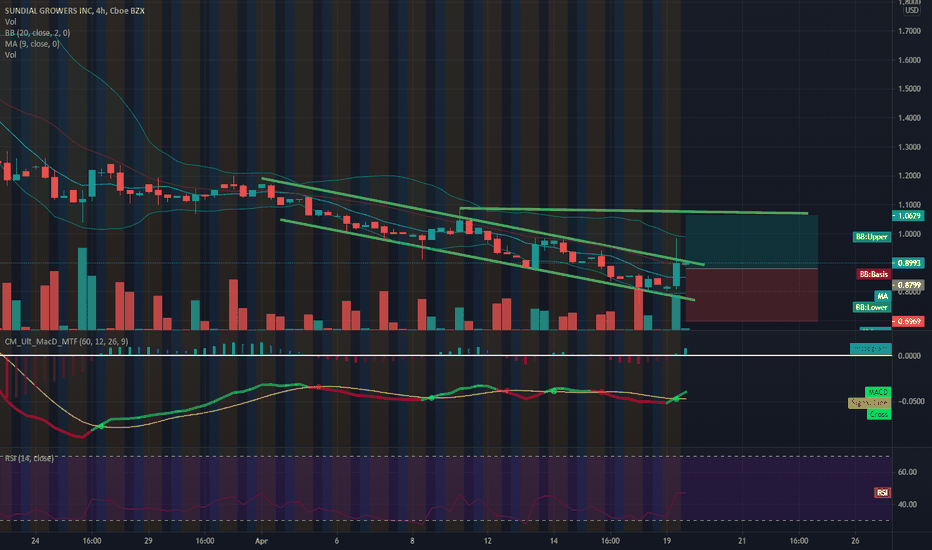This screenshot has height=550, width=932.
Task: Click the -0.0500 MACD axis value
Action: pyautogui.click(x=909, y=401)
